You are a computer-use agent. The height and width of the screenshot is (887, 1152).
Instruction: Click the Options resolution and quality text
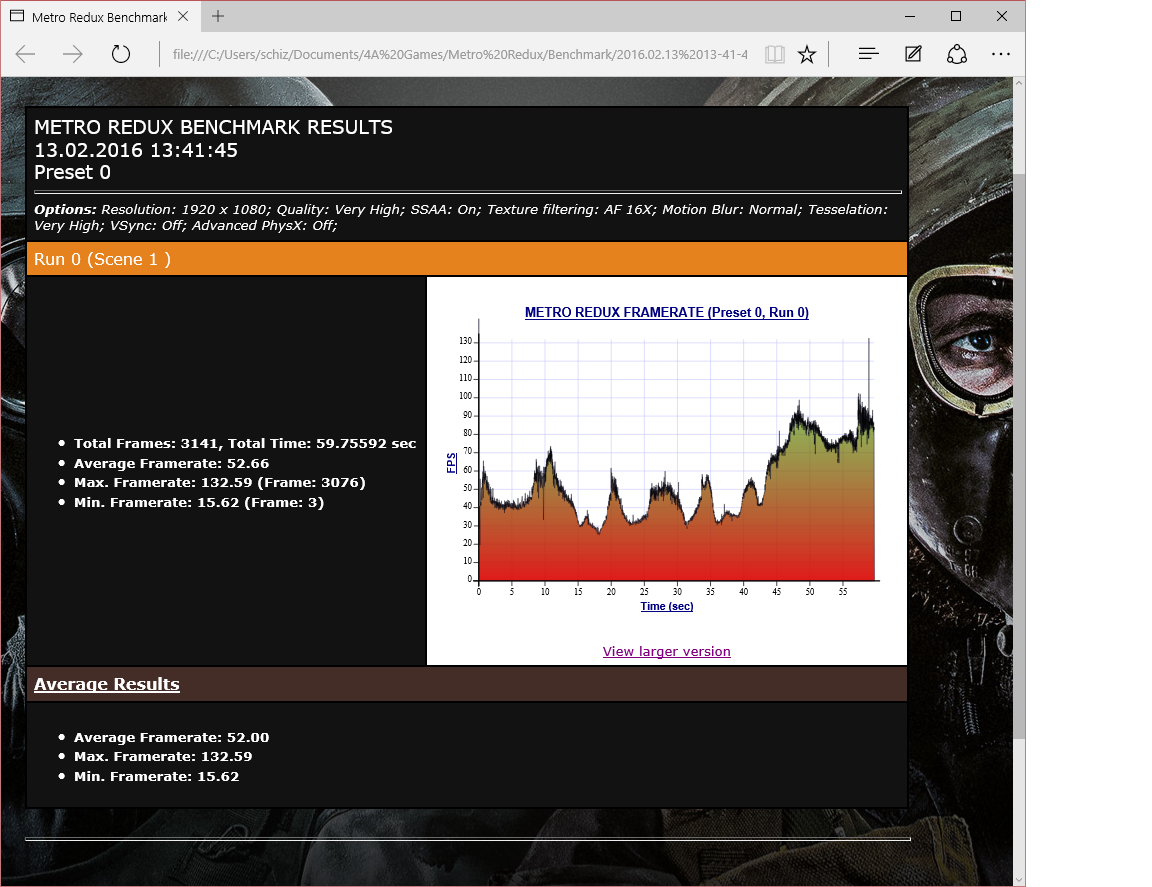461,218
